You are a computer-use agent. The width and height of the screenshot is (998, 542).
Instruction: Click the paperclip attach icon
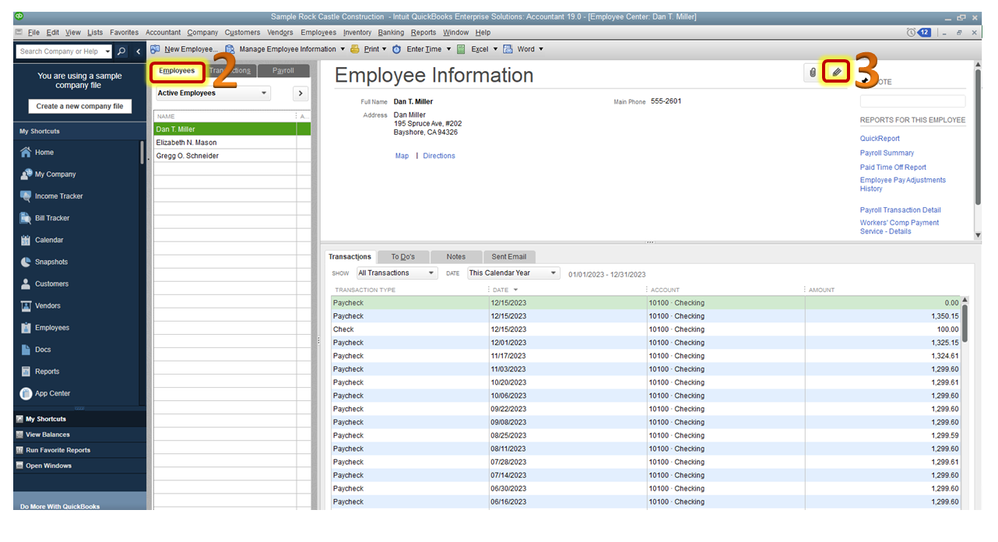(x=812, y=72)
